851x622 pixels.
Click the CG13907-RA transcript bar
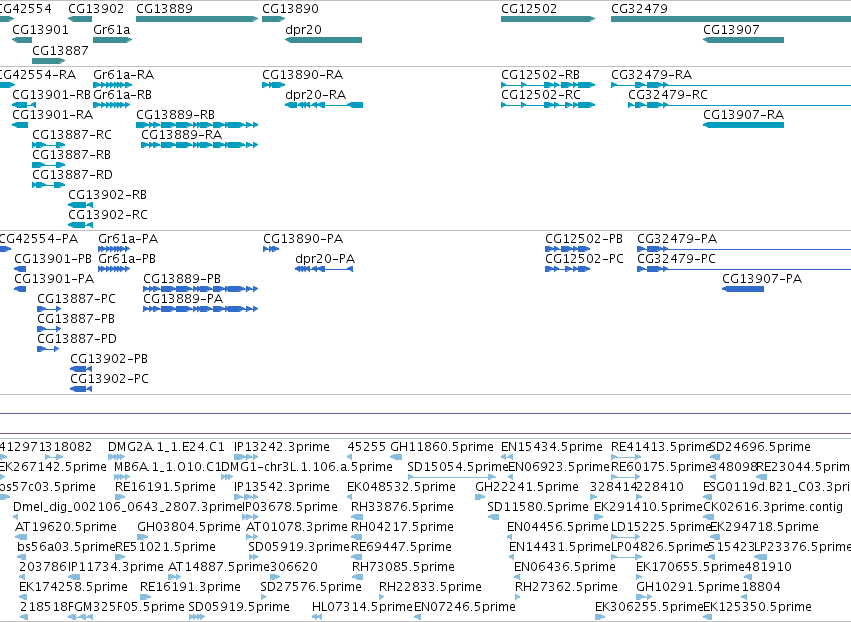744,125
